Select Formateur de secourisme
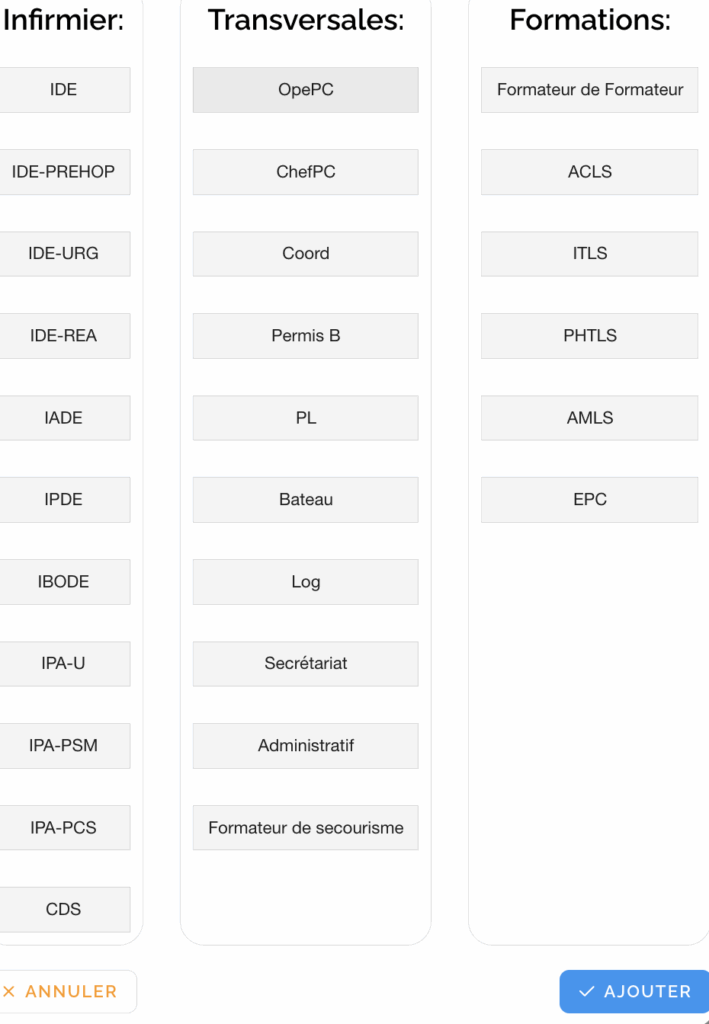Screen dimensions: 709x1024 coord(305,828)
